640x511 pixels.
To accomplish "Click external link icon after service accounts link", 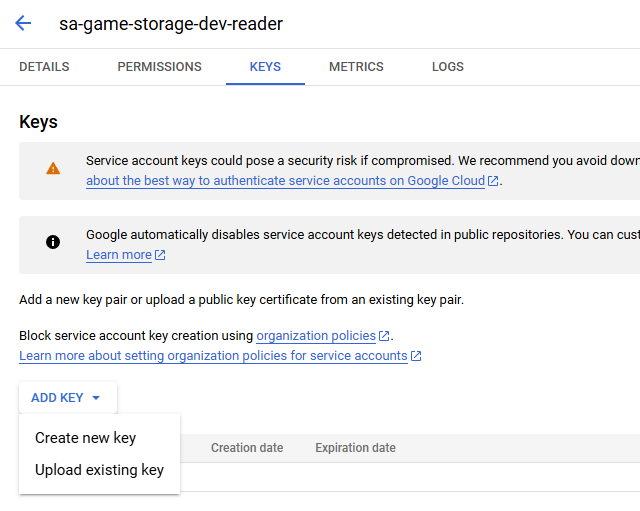I will (416, 356).
